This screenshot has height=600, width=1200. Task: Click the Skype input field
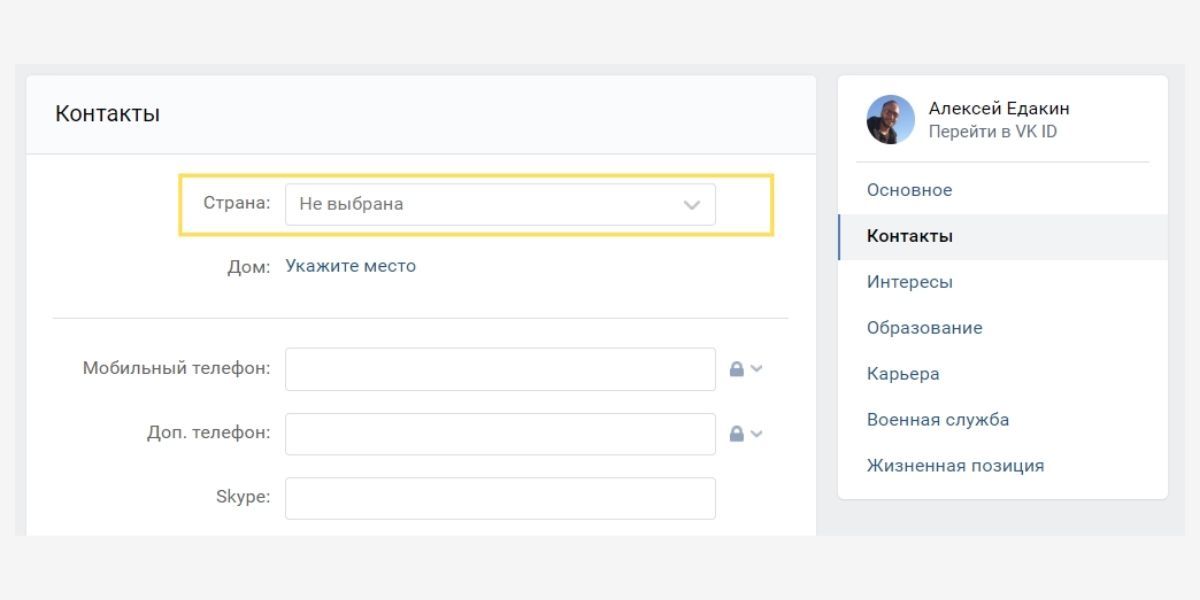coord(500,498)
